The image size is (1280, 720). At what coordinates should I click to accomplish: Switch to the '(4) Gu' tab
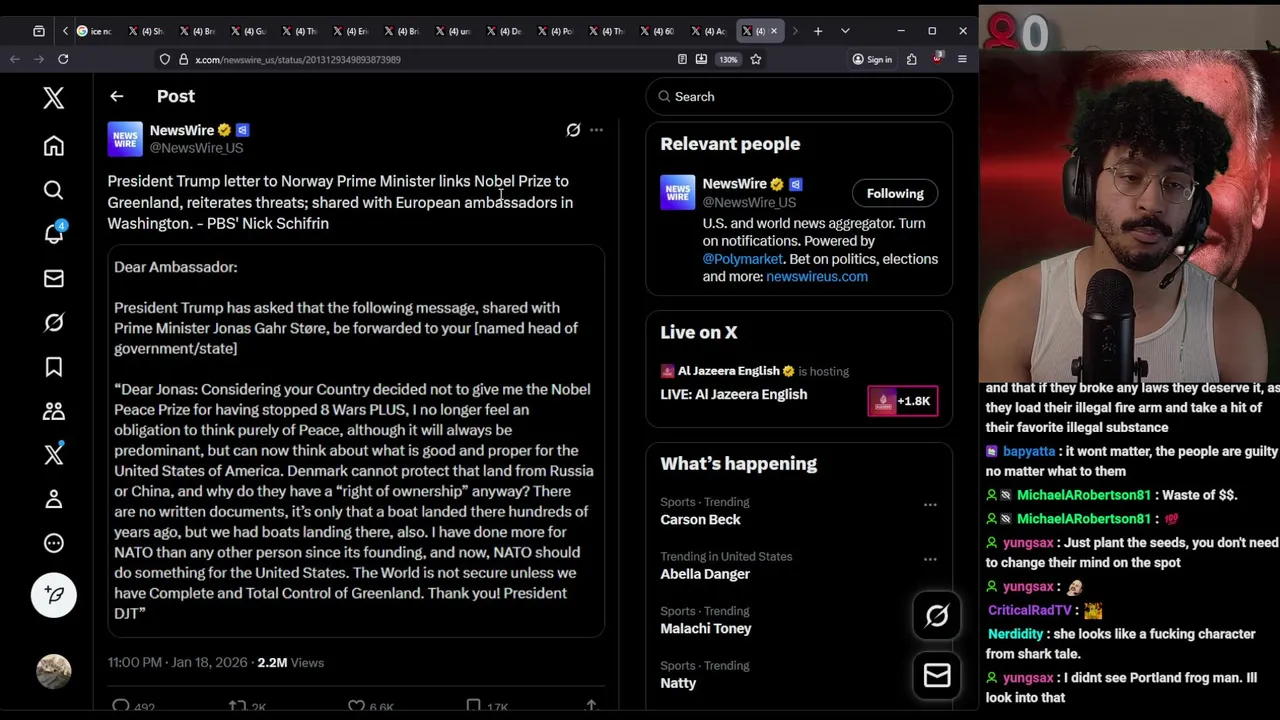[x=250, y=31]
